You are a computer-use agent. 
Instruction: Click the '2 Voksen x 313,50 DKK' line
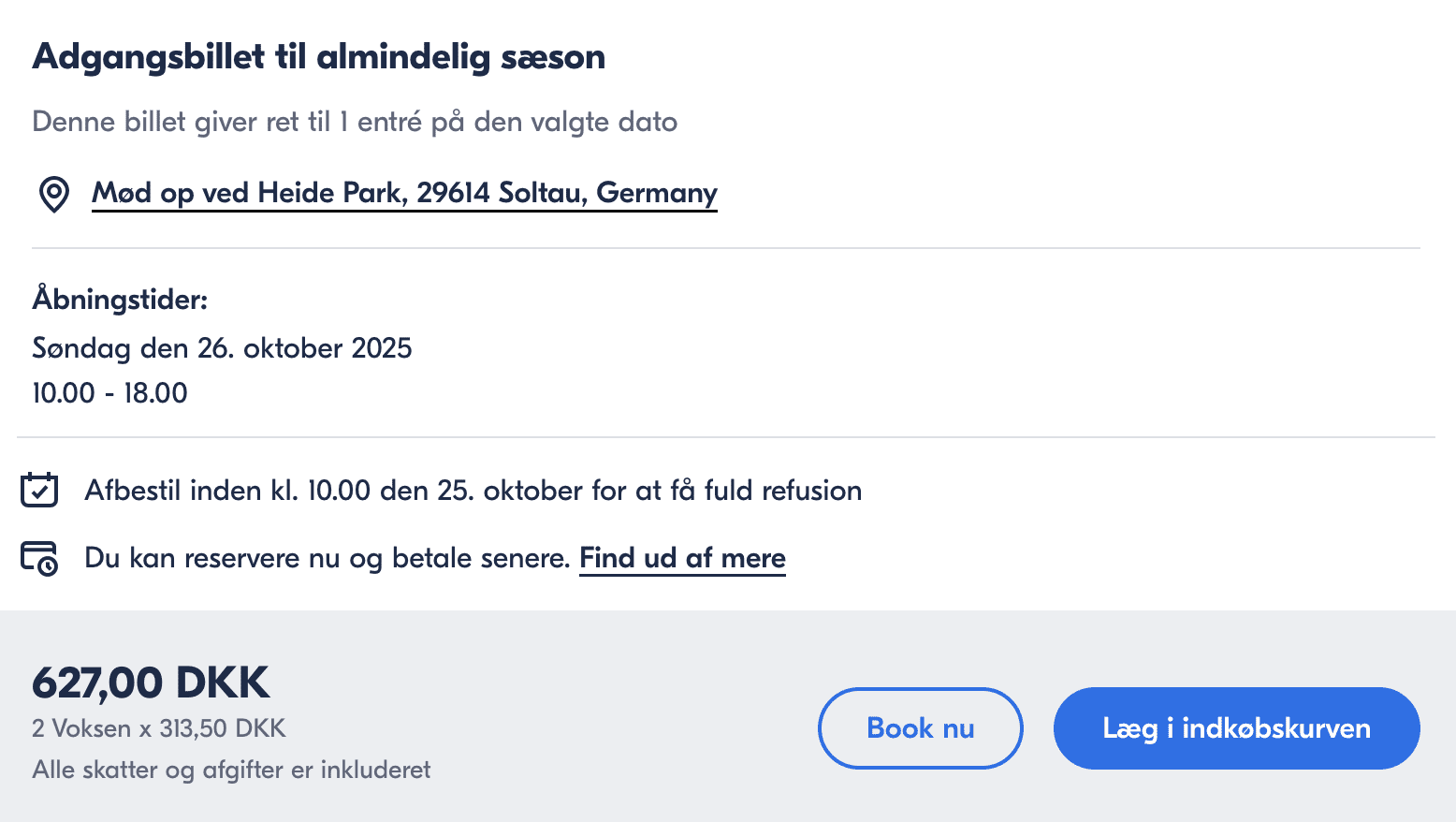(x=159, y=728)
